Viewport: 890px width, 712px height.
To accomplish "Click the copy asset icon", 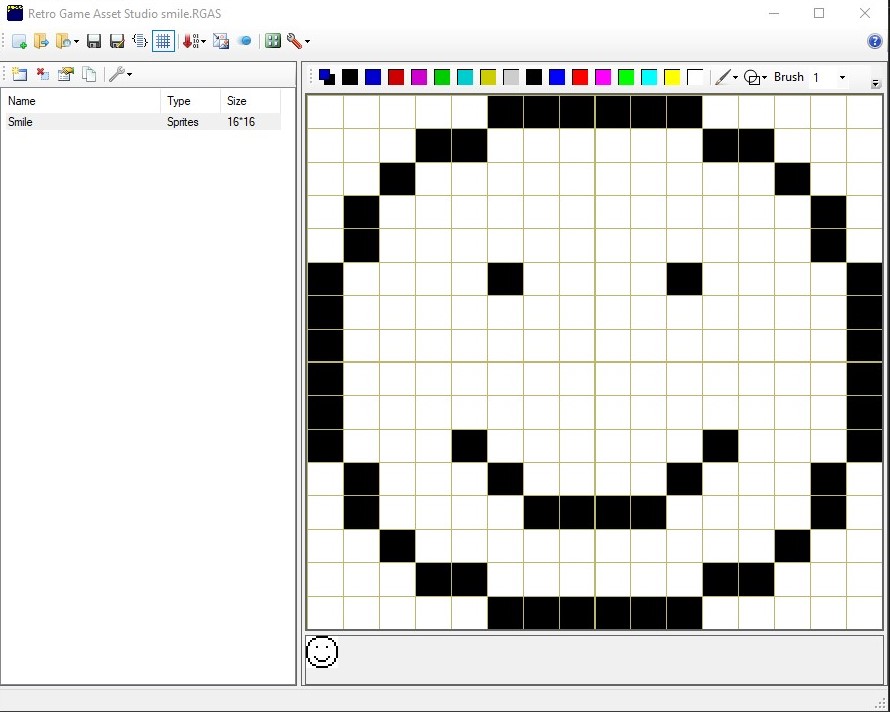I will [x=89, y=74].
